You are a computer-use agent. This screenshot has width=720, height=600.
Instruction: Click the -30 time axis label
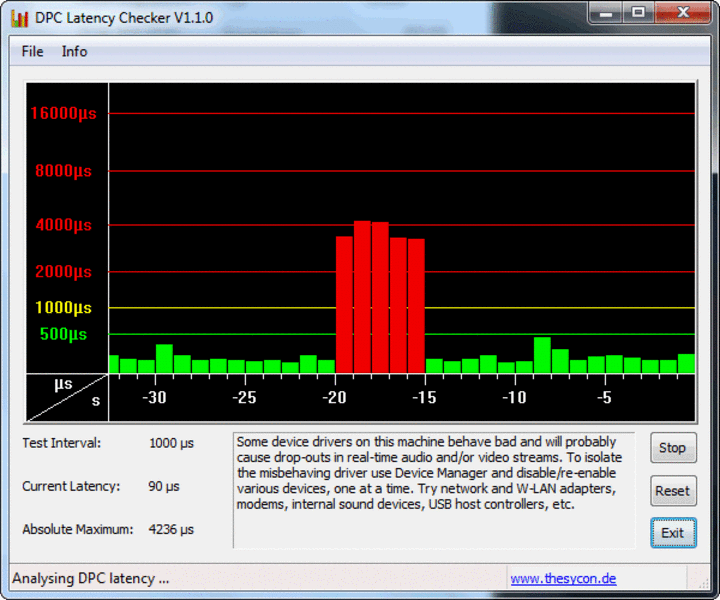pyautogui.click(x=154, y=397)
